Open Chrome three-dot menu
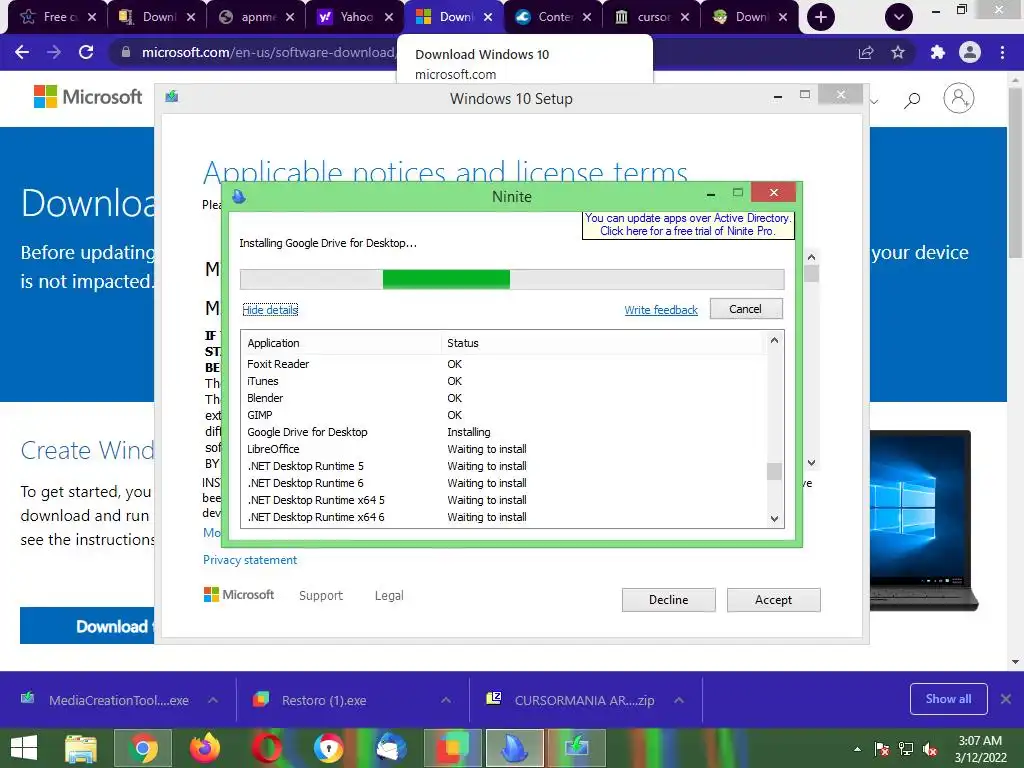The height and width of the screenshot is (768, 1024). click(1002, 52)
